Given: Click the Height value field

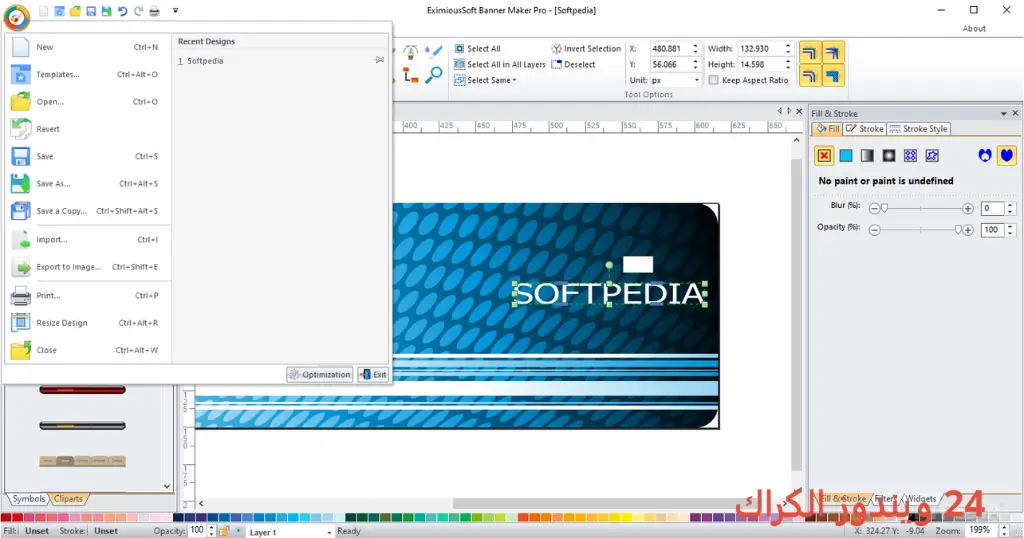Looking at the screenshot, I should tap(760, 65).
